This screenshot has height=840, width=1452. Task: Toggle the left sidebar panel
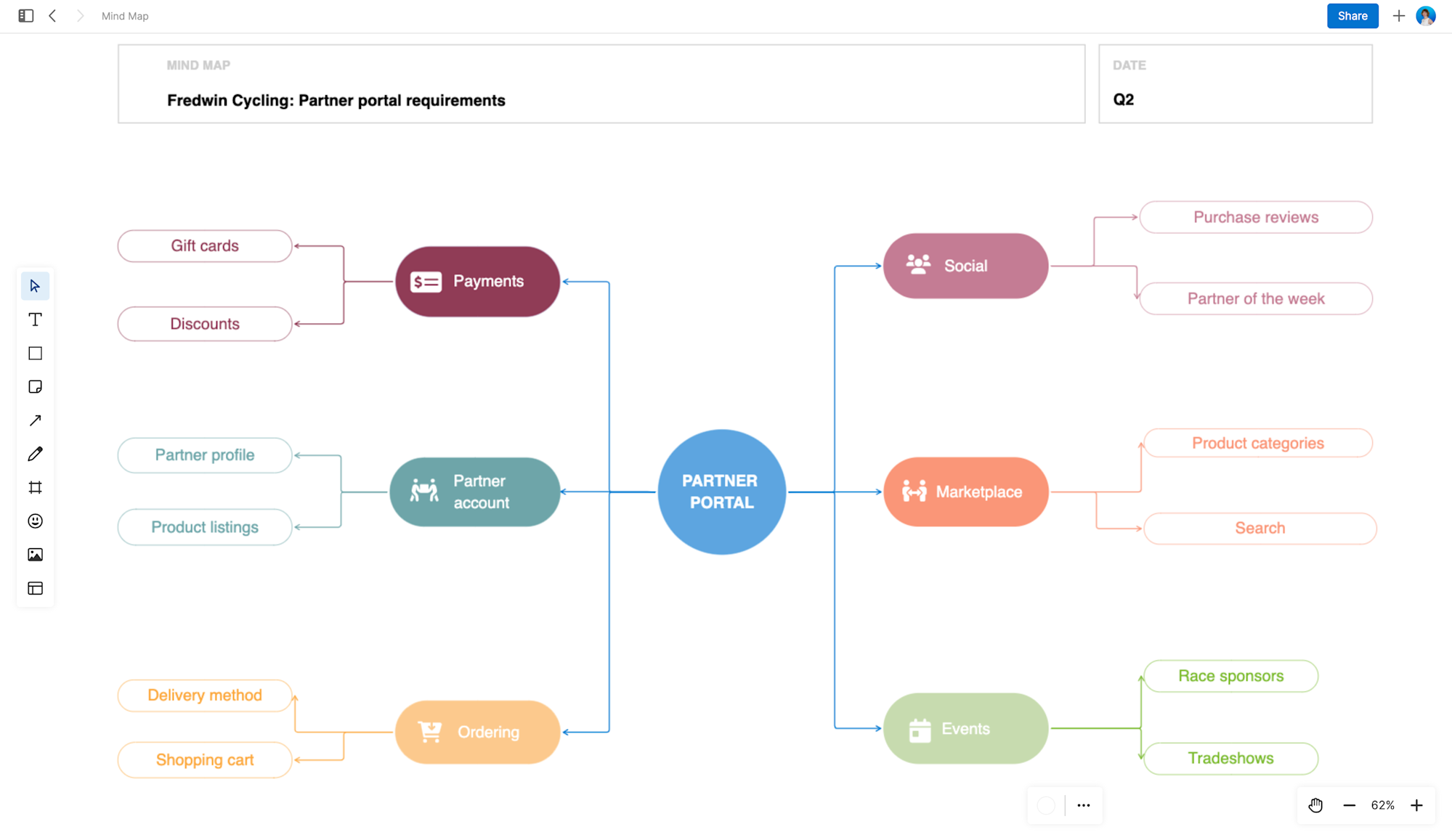(25, 15)
